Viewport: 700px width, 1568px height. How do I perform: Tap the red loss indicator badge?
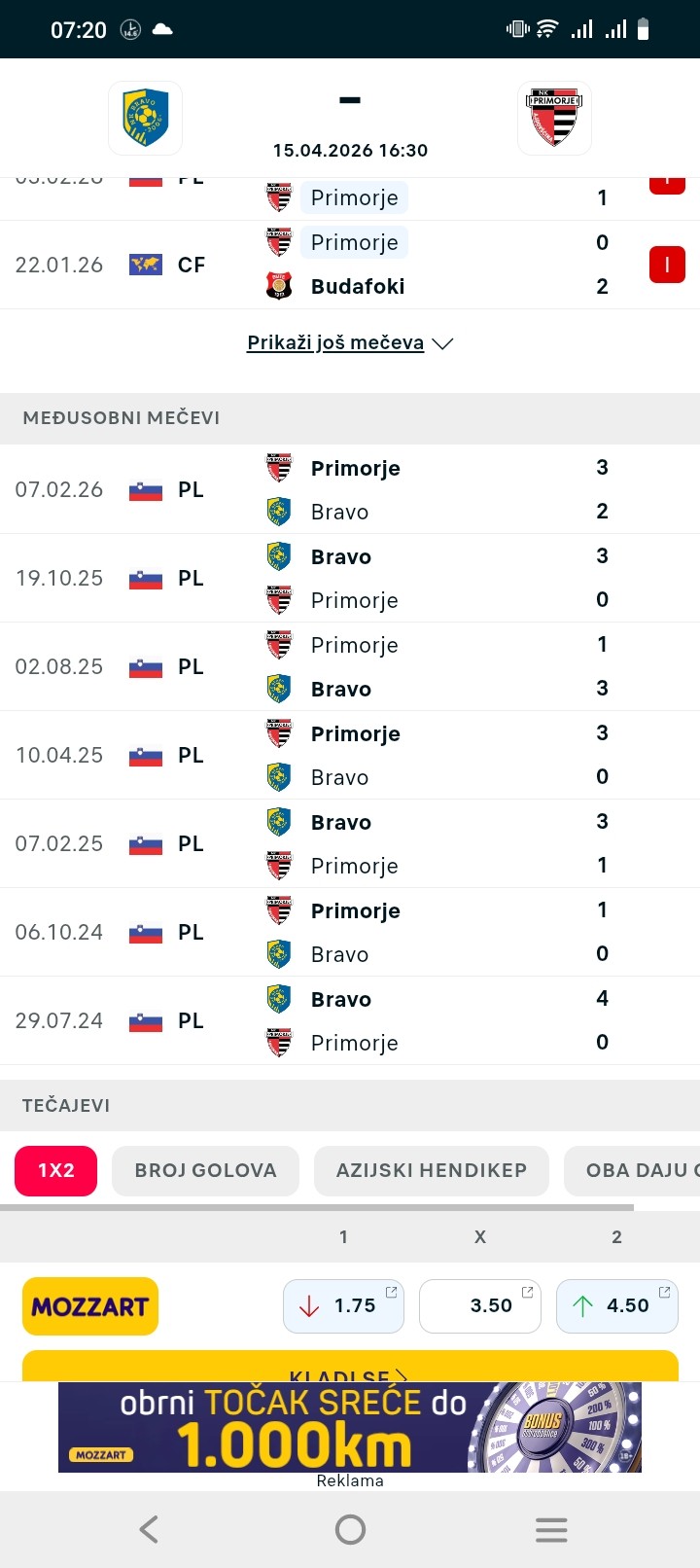(x=667, y=265)
